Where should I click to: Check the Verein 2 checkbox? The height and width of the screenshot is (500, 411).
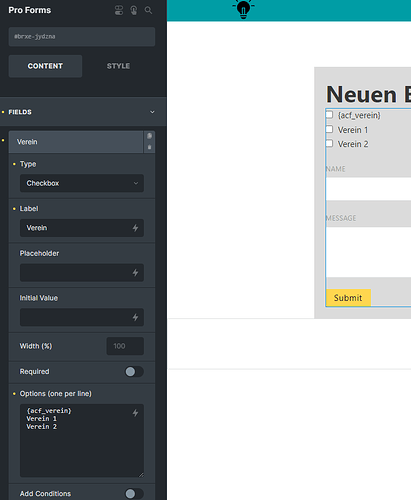(329, 144)
